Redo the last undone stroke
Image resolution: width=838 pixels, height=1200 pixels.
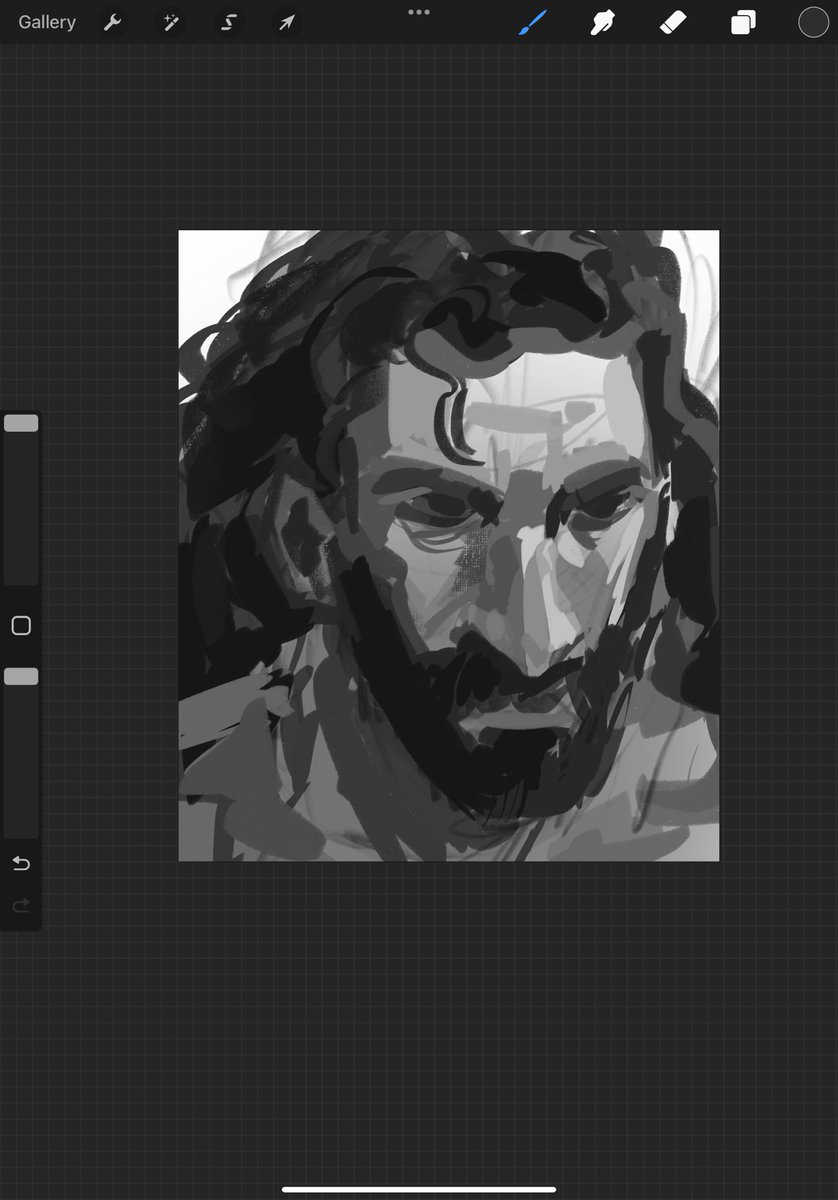point(21,906)
